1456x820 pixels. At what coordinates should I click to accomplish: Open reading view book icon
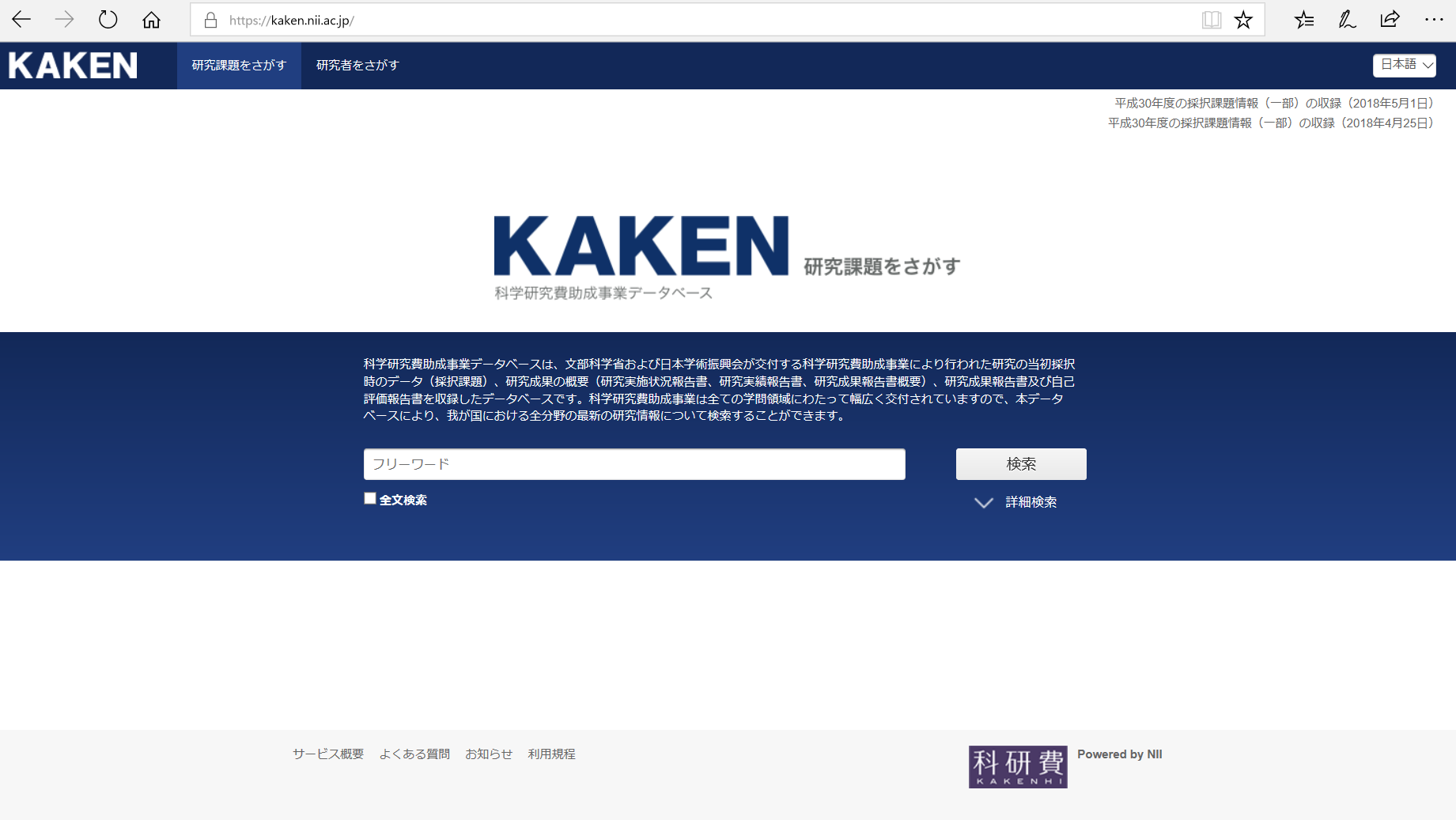coord(1211,20)
